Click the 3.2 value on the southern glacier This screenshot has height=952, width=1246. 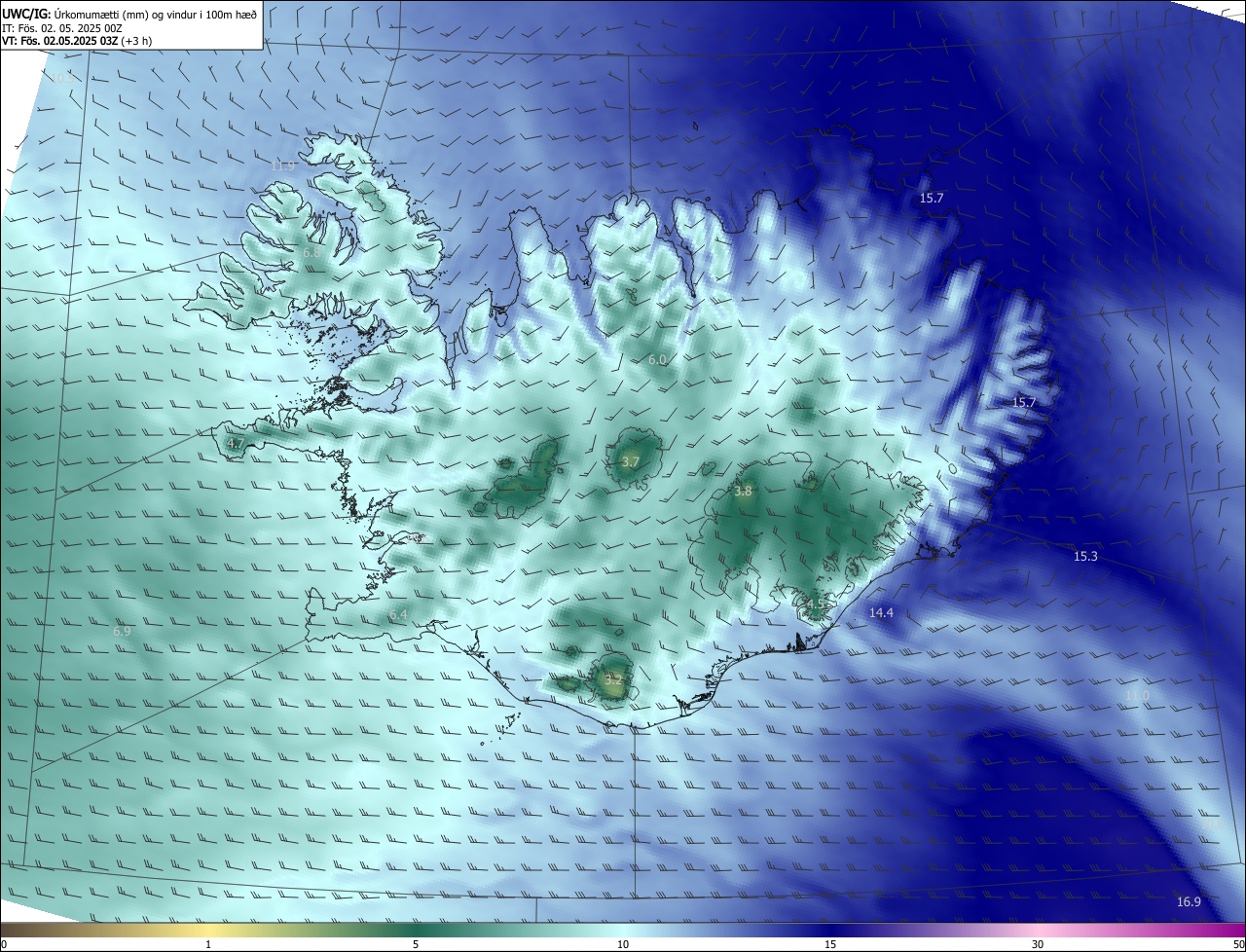pos(612,679)
